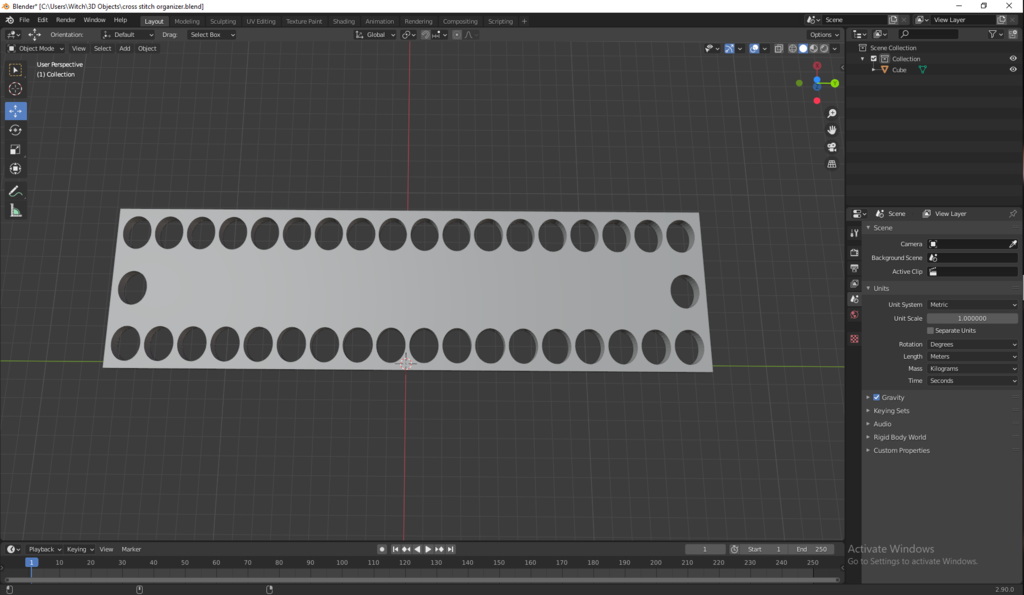
Task: Open the timeline Playback popover
Action: click(44, 549)
